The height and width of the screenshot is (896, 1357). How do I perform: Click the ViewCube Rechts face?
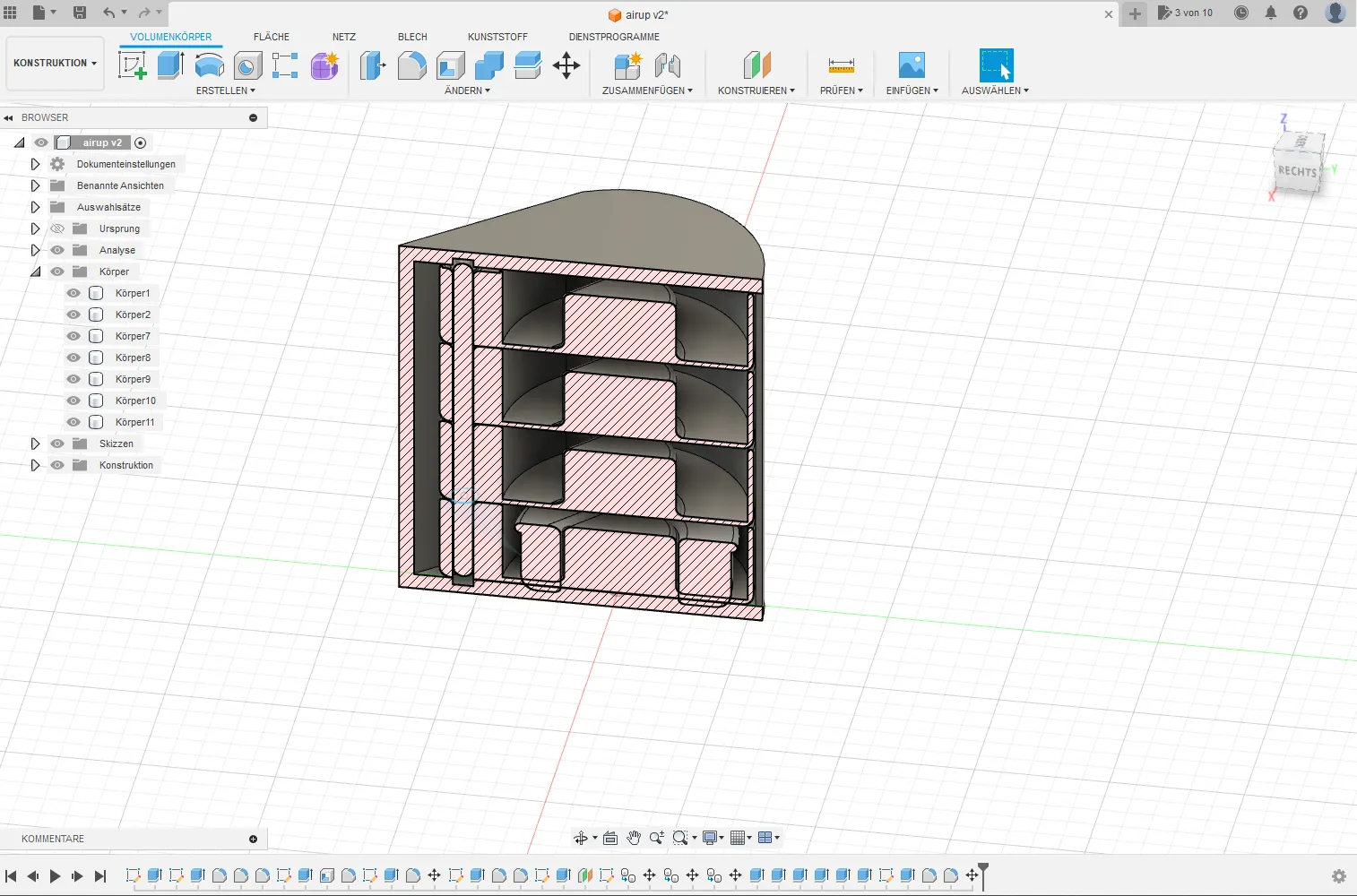(x=1296, y=171)
